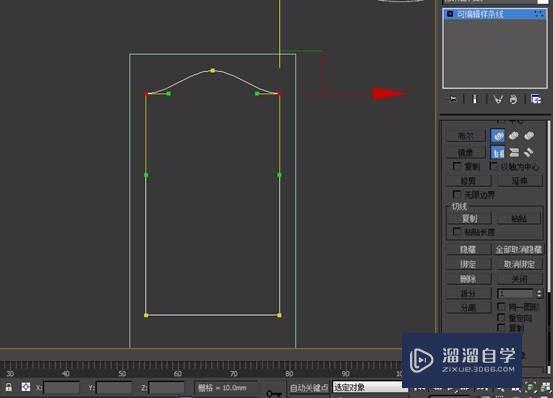The width and height of the screenshot is (553, 398).
Task: Click the Z coordinate field
Action: (166, 388)
